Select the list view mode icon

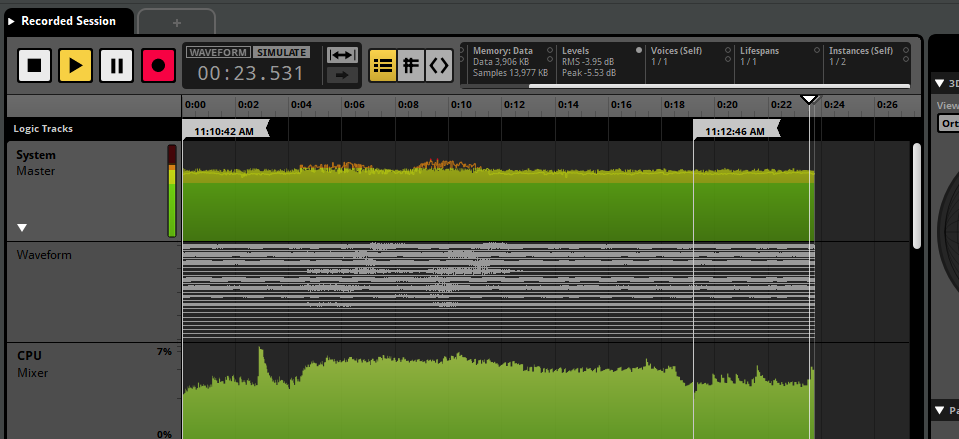(382, 65)
